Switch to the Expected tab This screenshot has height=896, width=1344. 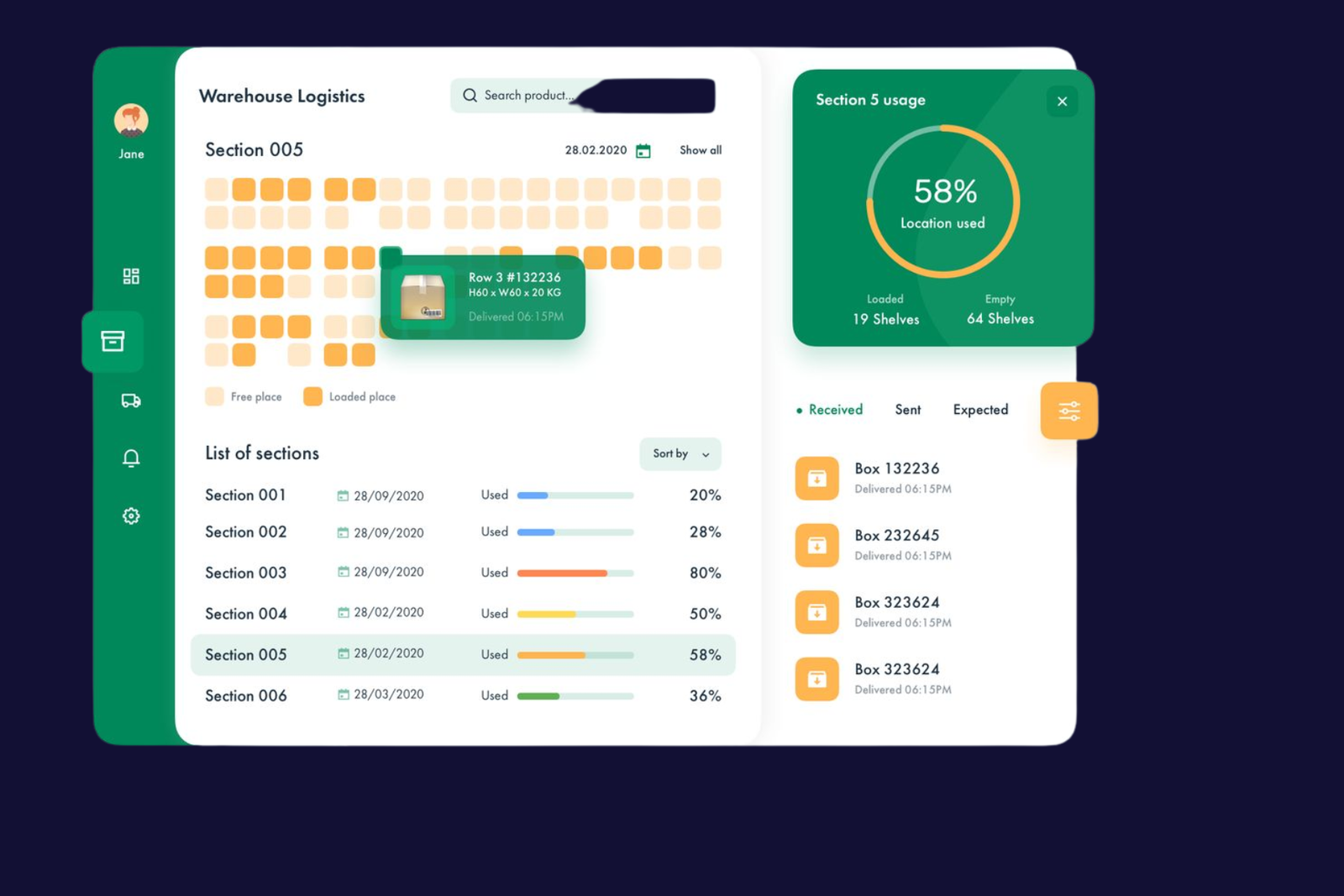[980, 410]
